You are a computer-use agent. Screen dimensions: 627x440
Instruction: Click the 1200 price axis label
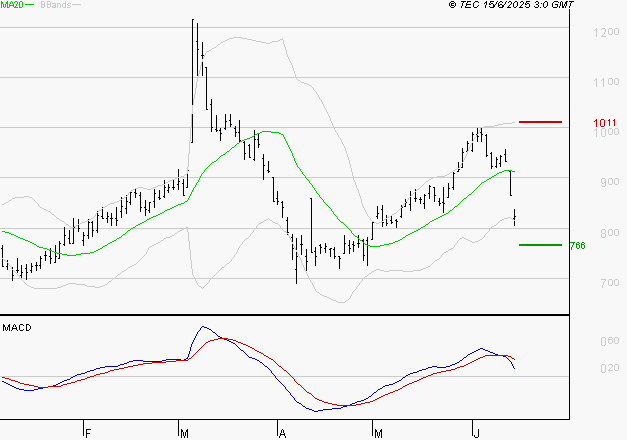point(606,32)
